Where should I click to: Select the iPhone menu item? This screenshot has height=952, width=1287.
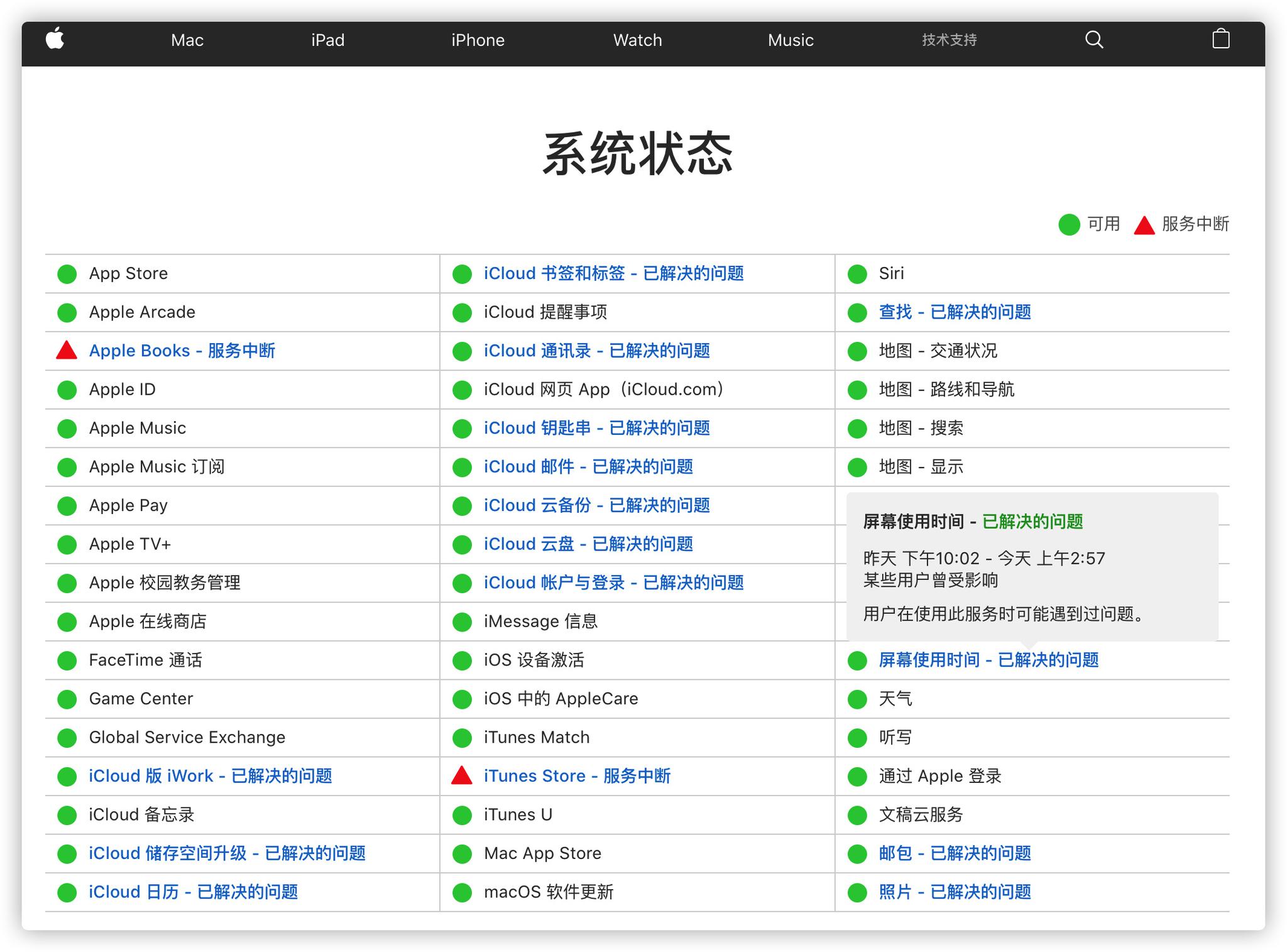coord(478,40)
